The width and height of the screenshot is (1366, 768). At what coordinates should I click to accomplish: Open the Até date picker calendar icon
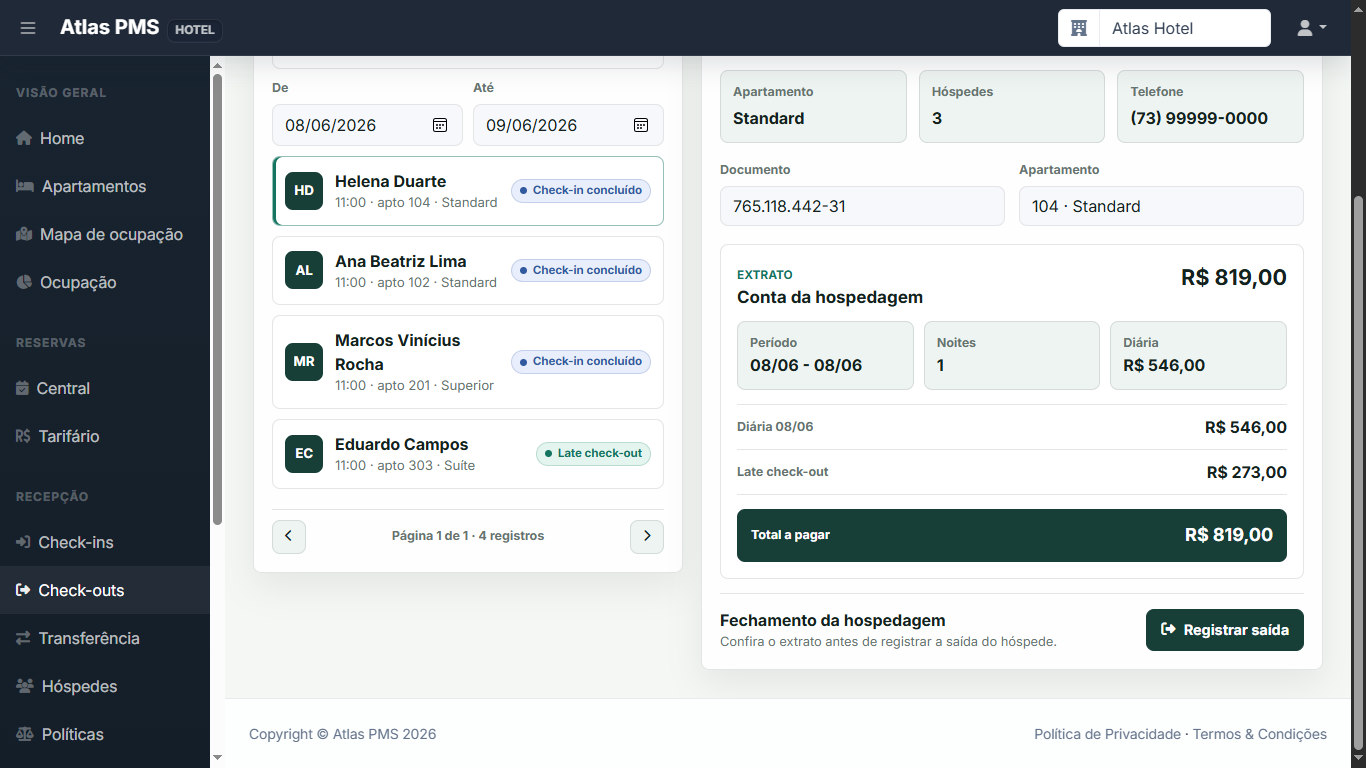(x=641, y=125)
